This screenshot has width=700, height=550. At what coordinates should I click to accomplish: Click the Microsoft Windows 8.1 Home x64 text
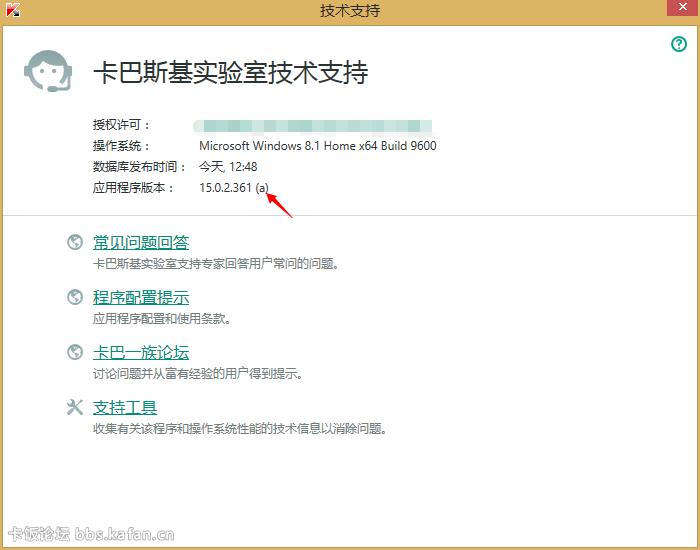pyautogui.click(x=318, y=146)
